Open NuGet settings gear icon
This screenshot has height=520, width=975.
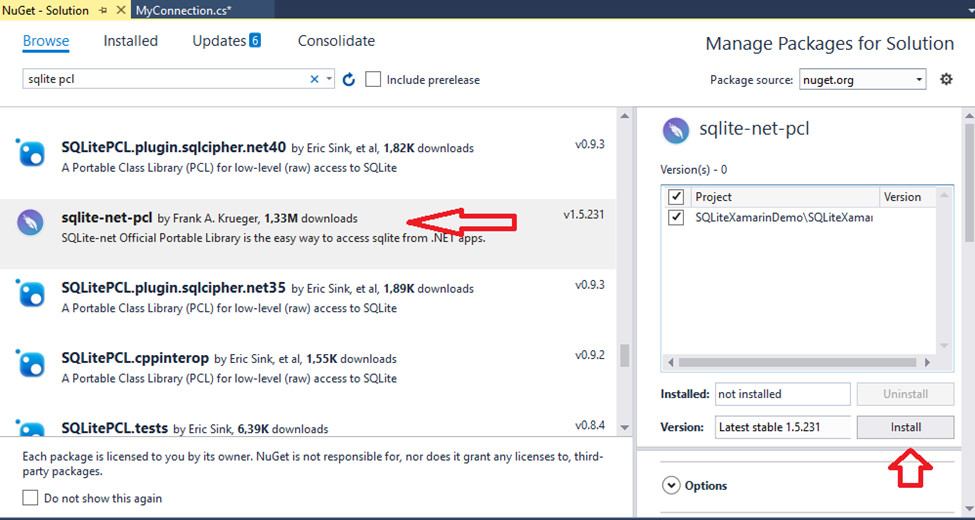[946, 79]
